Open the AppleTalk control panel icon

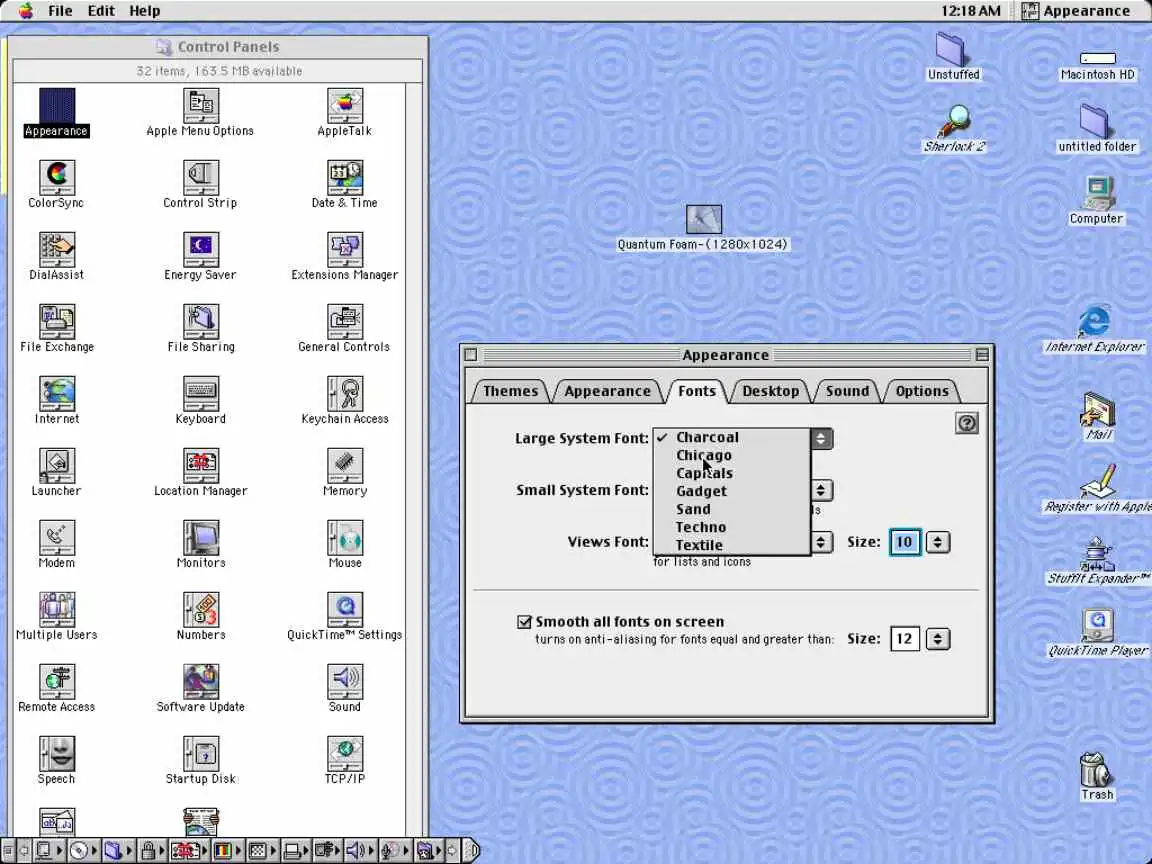[x=345, y=107]
